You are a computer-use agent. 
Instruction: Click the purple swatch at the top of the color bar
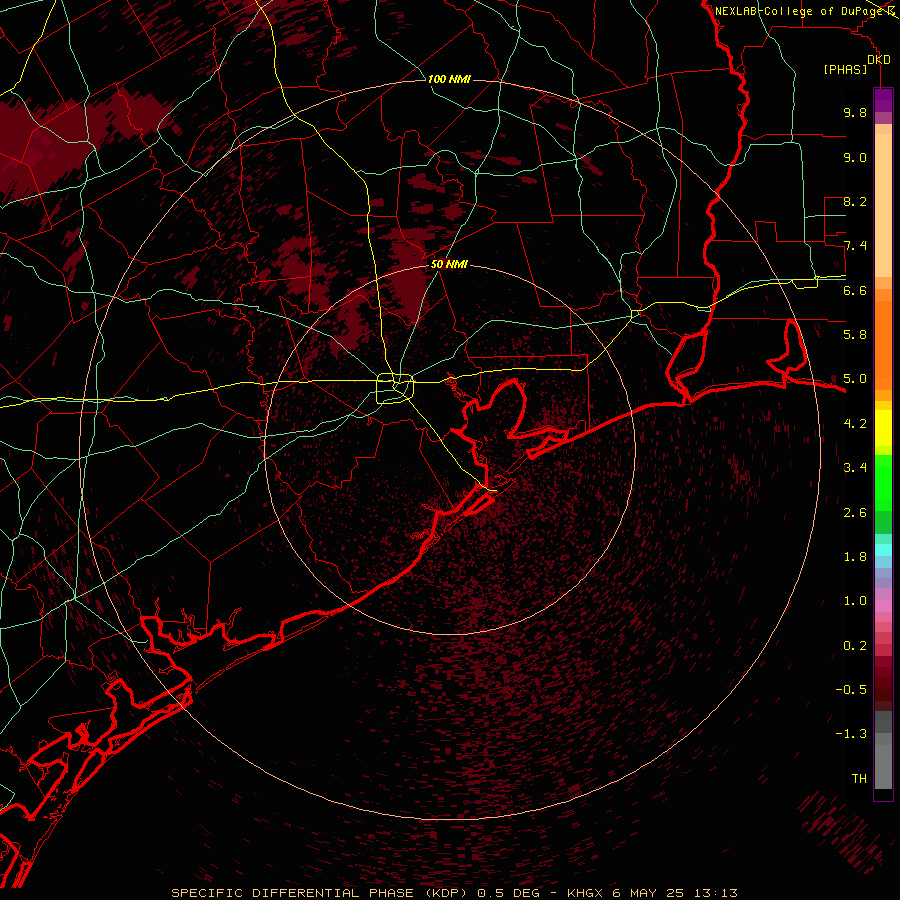click(883, 100)
